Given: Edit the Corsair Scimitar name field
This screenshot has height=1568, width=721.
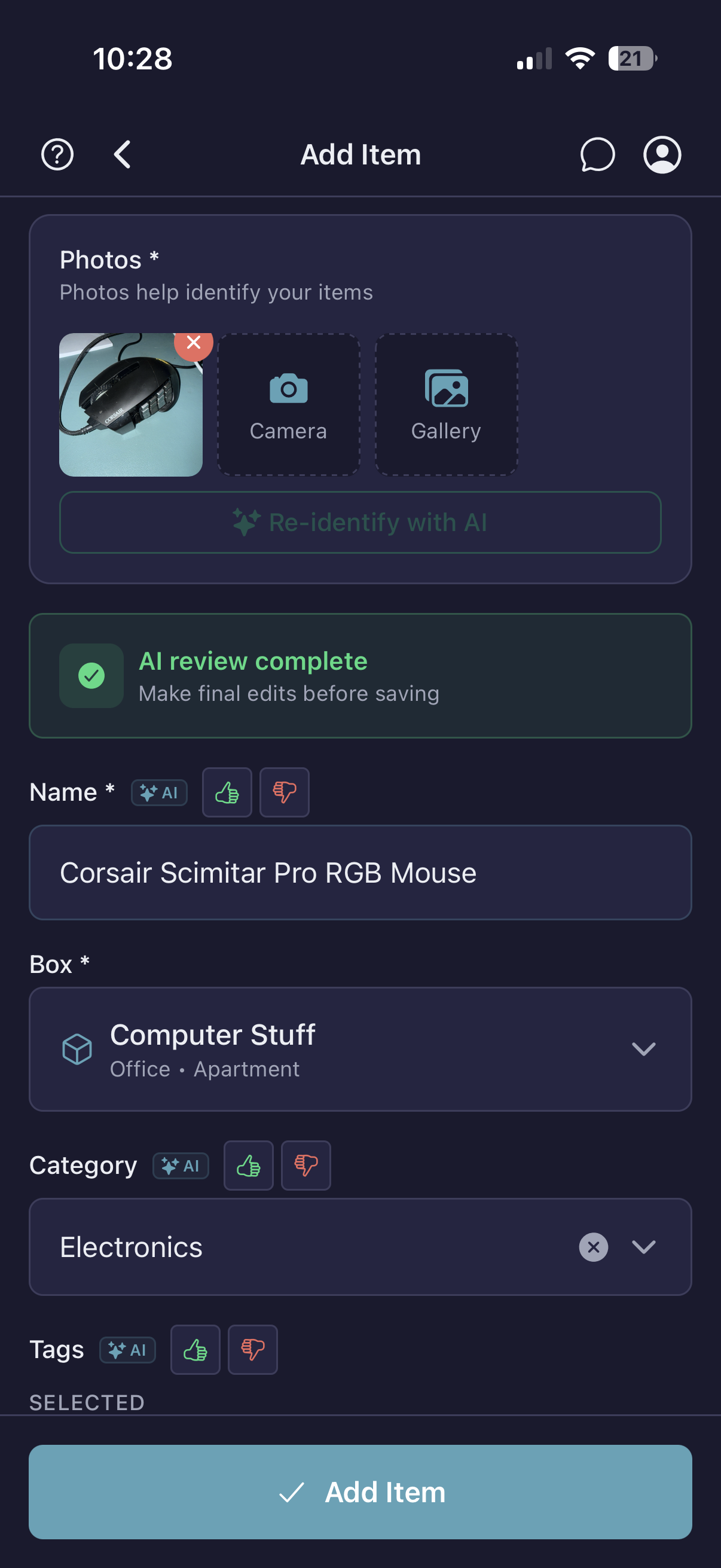Looking at the screenshot, I should [360, 873].
